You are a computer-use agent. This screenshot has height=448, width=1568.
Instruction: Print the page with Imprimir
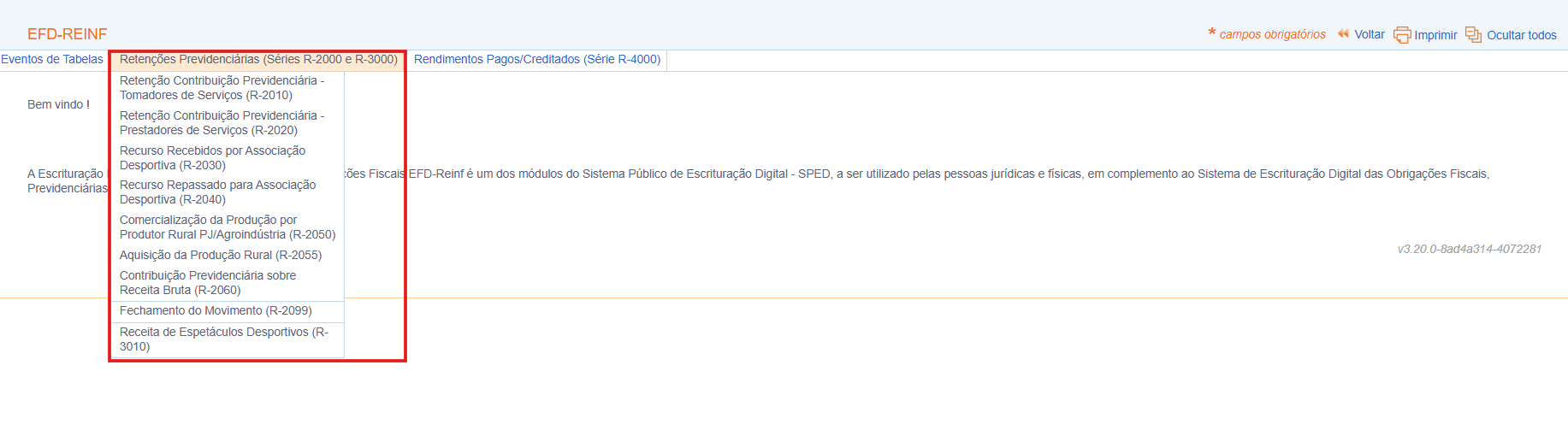tap(1435, 35)
